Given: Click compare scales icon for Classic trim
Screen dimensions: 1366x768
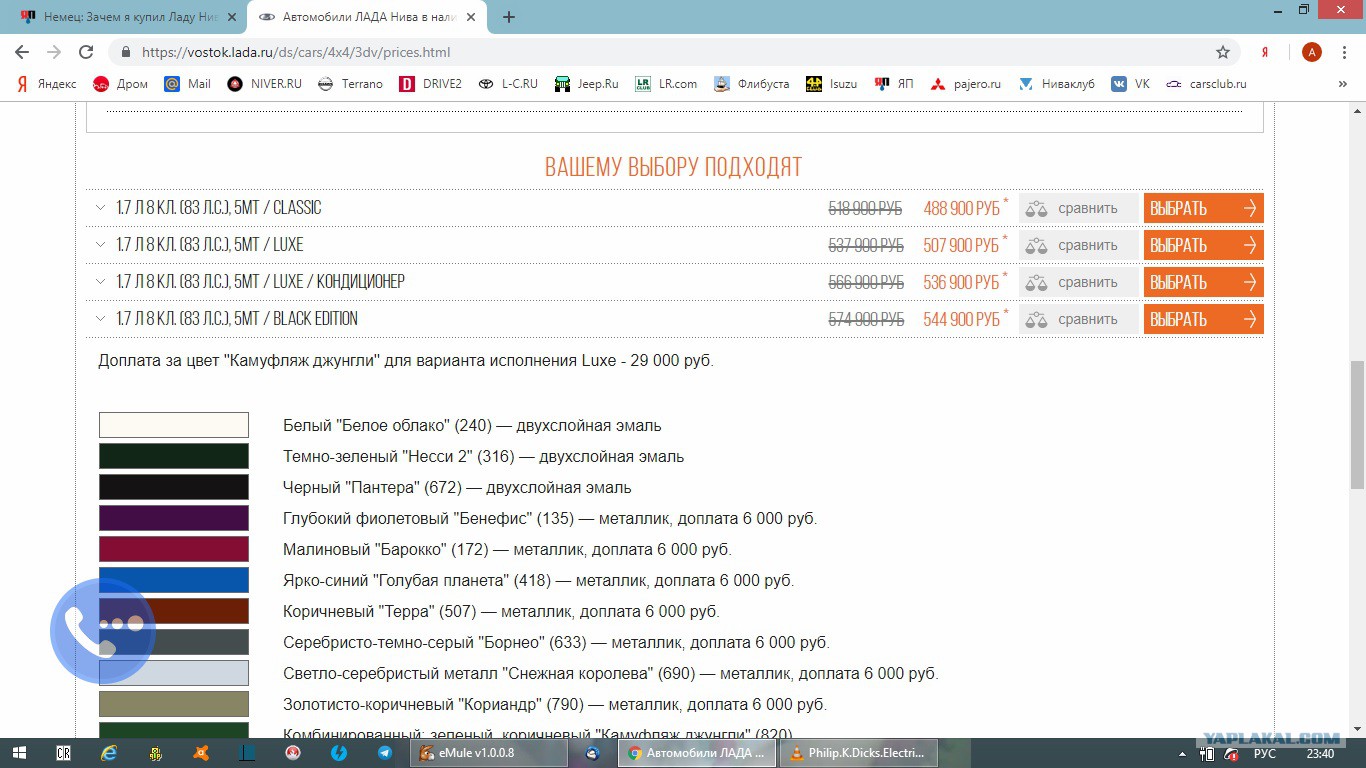Looking at the screenshot, I should (1036, 208).
